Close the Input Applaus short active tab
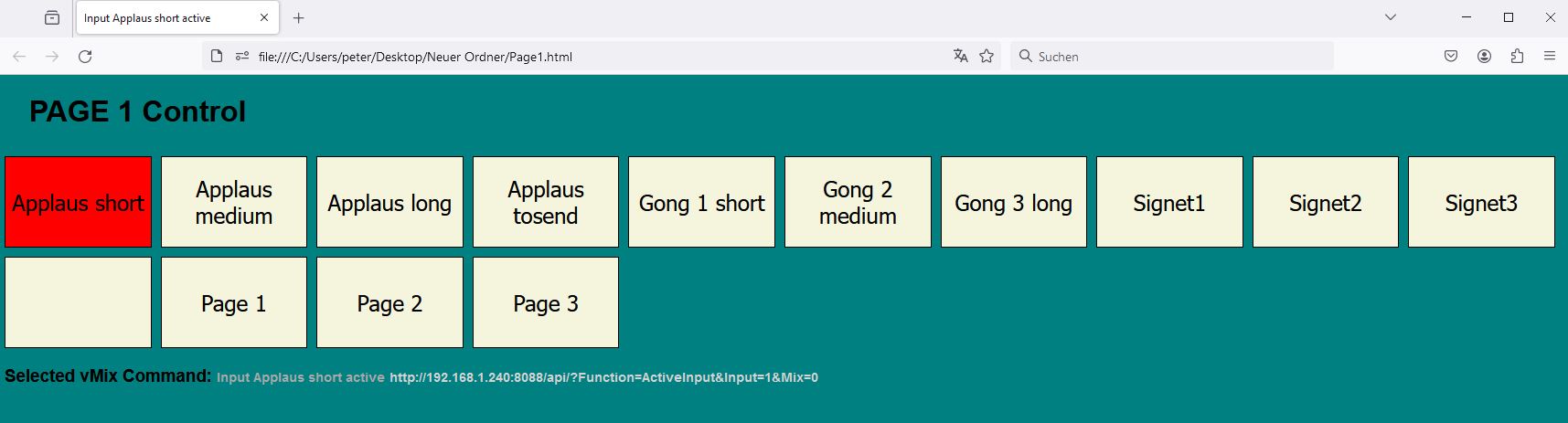Screen dimensions: 1568x423 [x=264, y=18]
